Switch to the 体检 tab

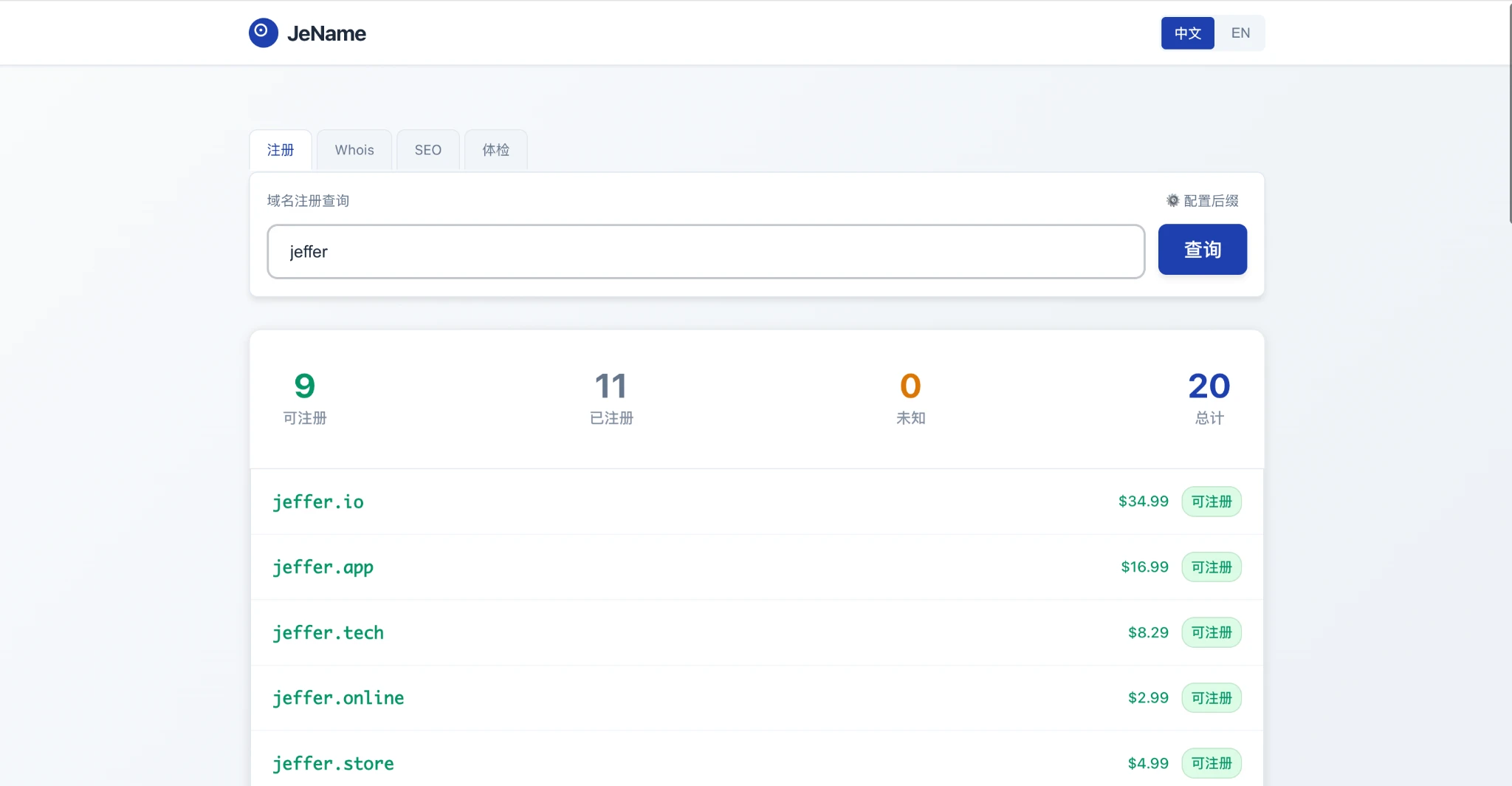click(x=496, y=150)
